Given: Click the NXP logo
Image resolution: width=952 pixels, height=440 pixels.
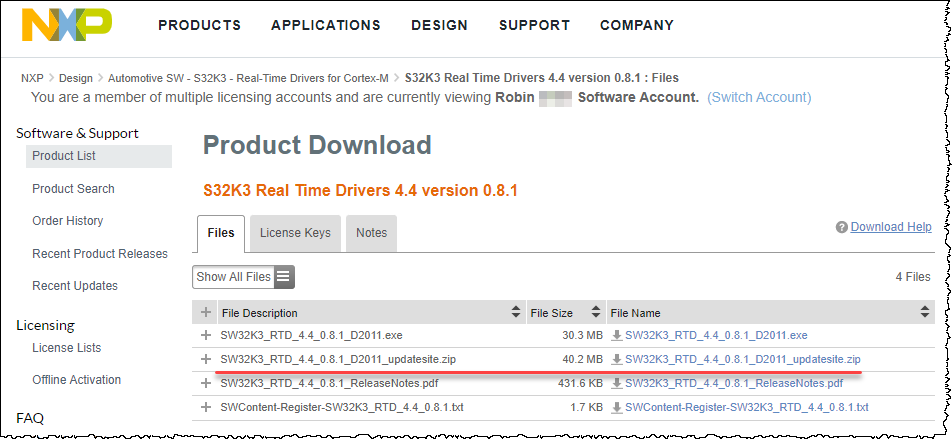Looking at the screenshot, I should point(66,25).
